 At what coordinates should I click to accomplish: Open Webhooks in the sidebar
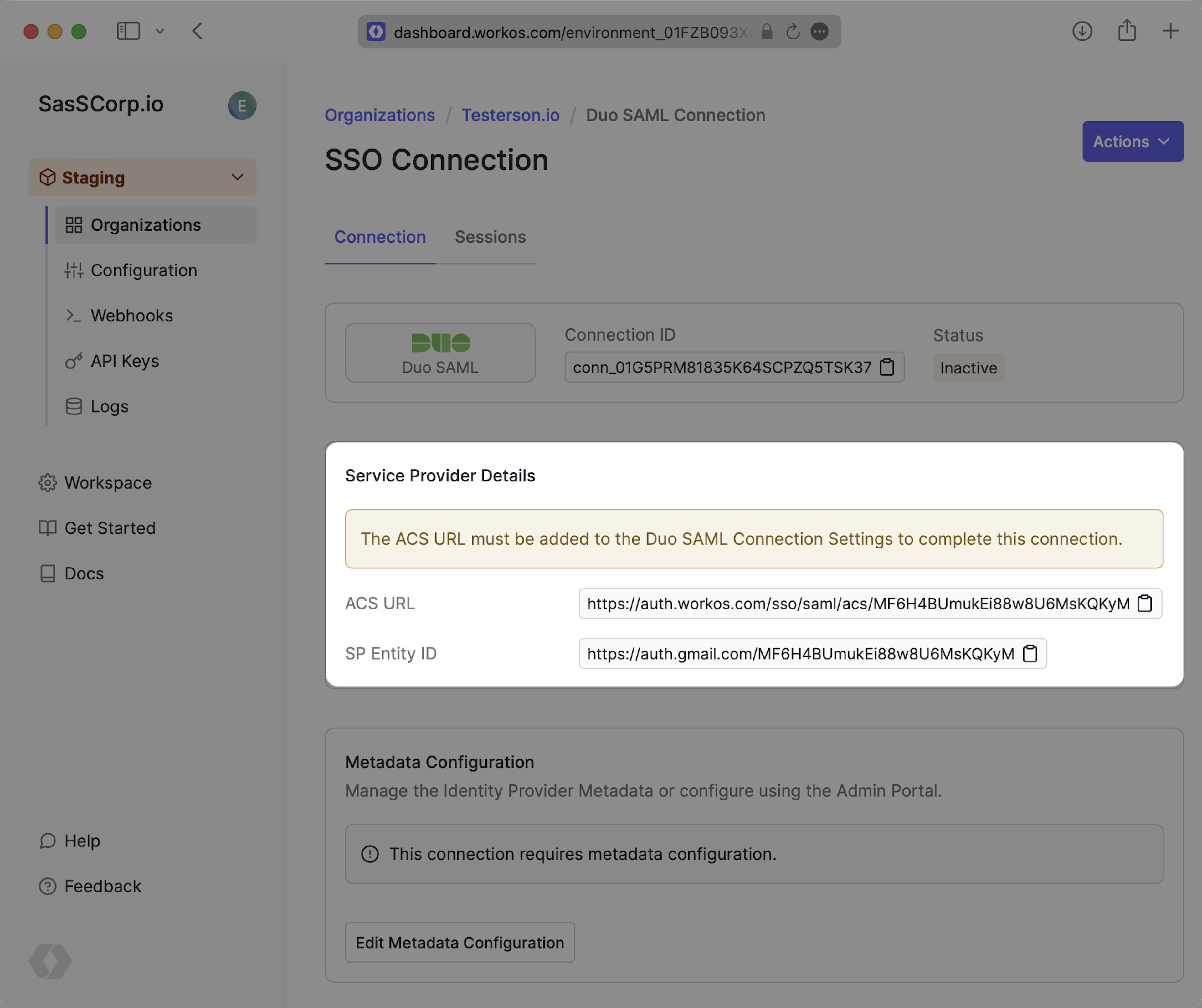(x=132, y=316)
